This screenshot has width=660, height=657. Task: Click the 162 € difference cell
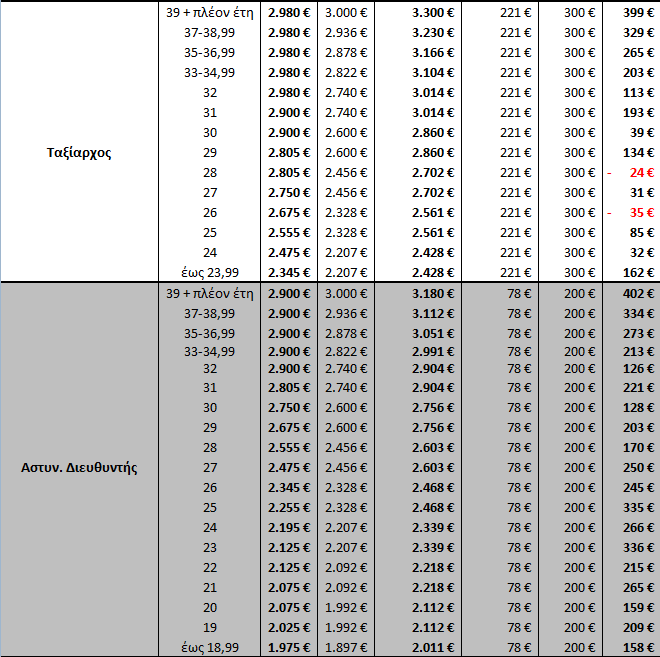click(x=633, y=272)
